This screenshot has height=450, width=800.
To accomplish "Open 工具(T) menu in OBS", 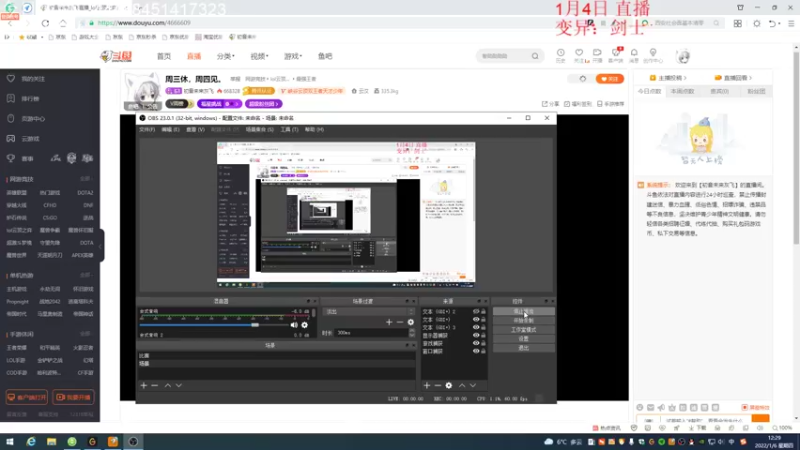I will pyautogui.click(x=289, y=130).
